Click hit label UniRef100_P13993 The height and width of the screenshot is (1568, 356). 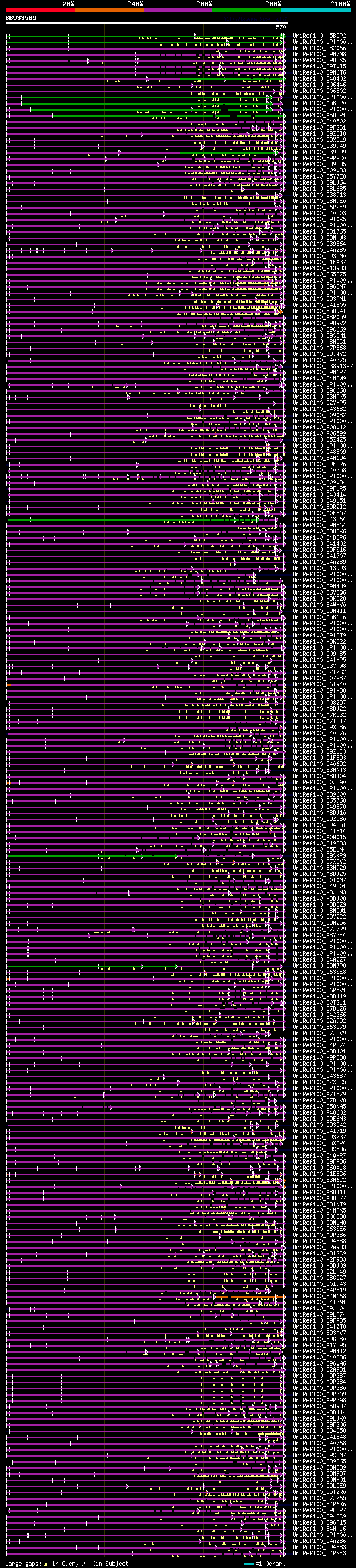click(x=319, y=568)
